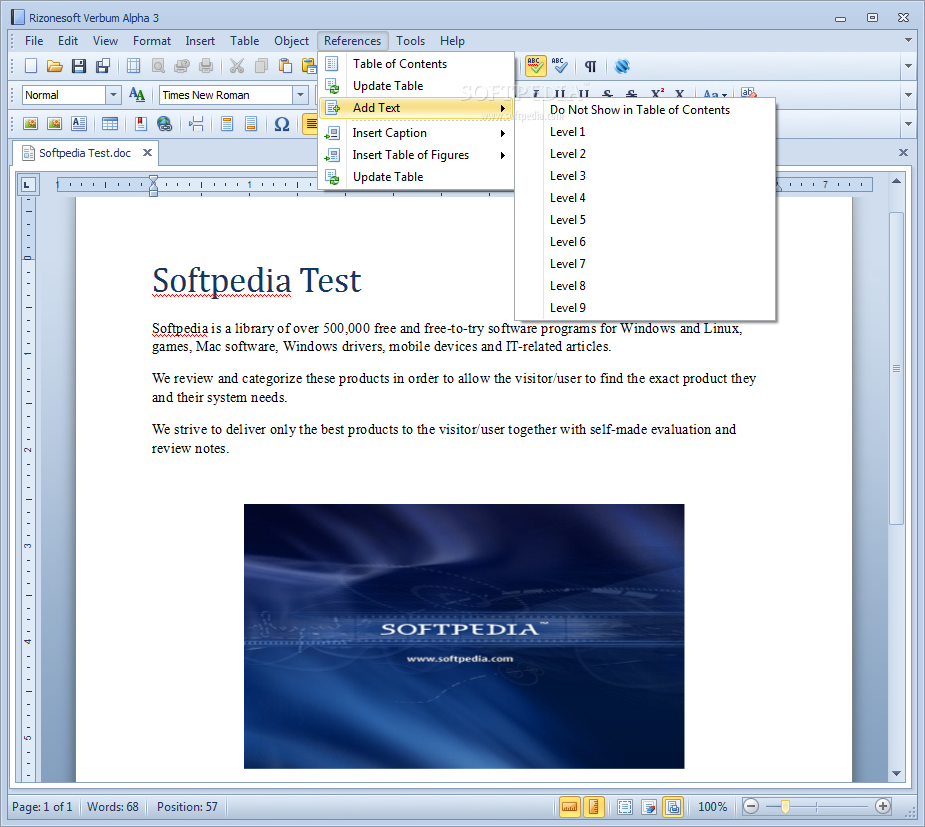This screenshot has width=925, height=827.
Task: Click the ruler tab-type L button
Action: 27,185
